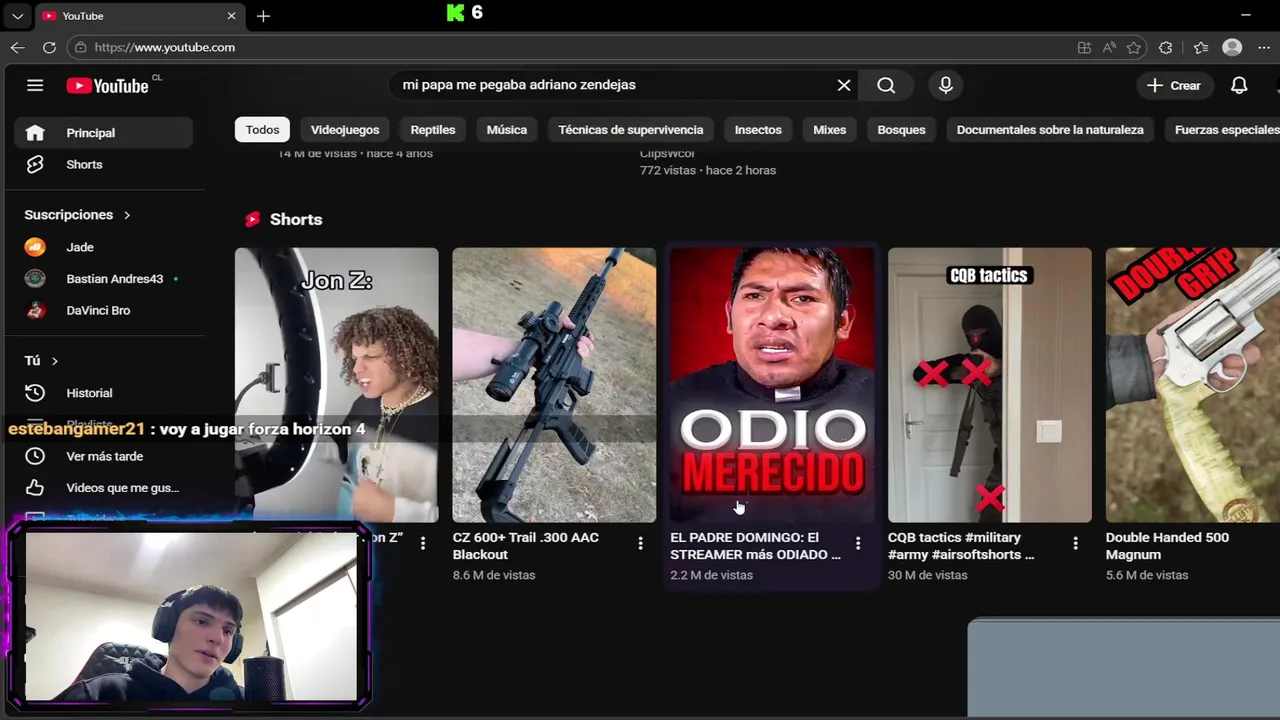1280x720 pixels.
Task: Open the browser profile avatar
Action: tap(1232, 47)
